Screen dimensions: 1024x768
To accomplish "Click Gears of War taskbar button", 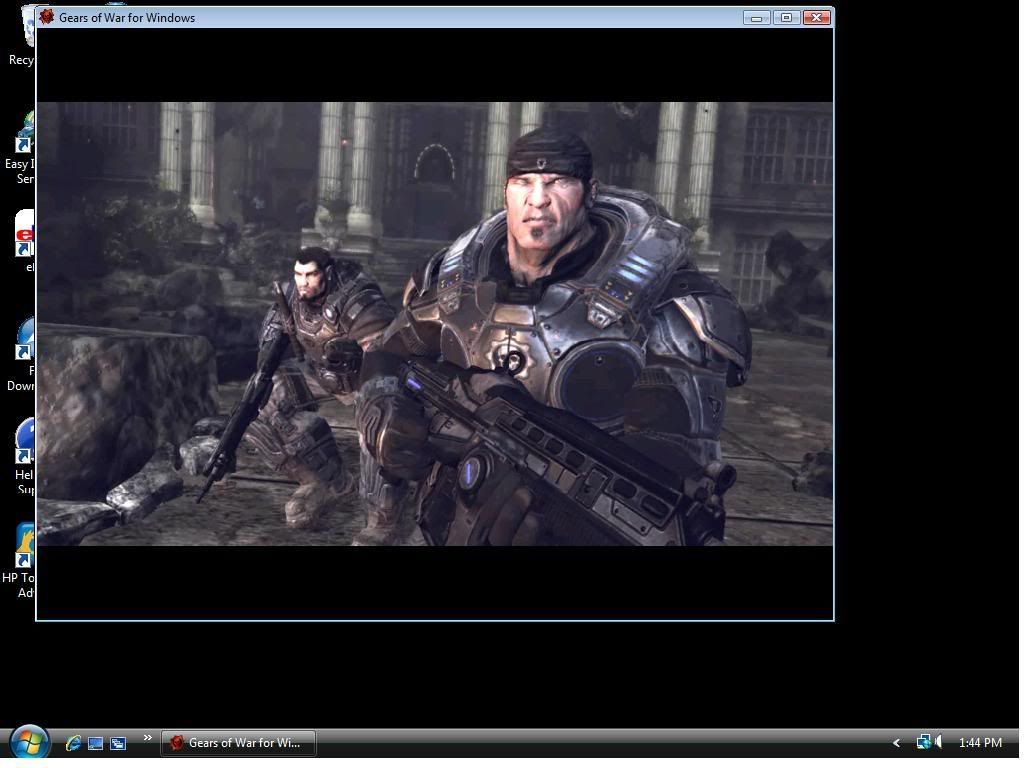I will 238,743.
